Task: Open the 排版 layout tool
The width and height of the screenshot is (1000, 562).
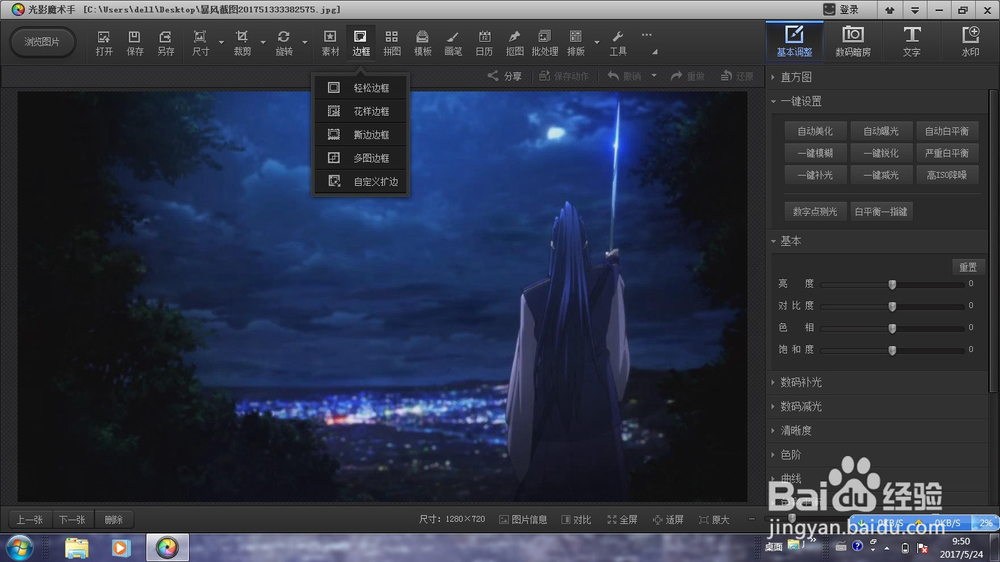Action: (x=576, y=43)
